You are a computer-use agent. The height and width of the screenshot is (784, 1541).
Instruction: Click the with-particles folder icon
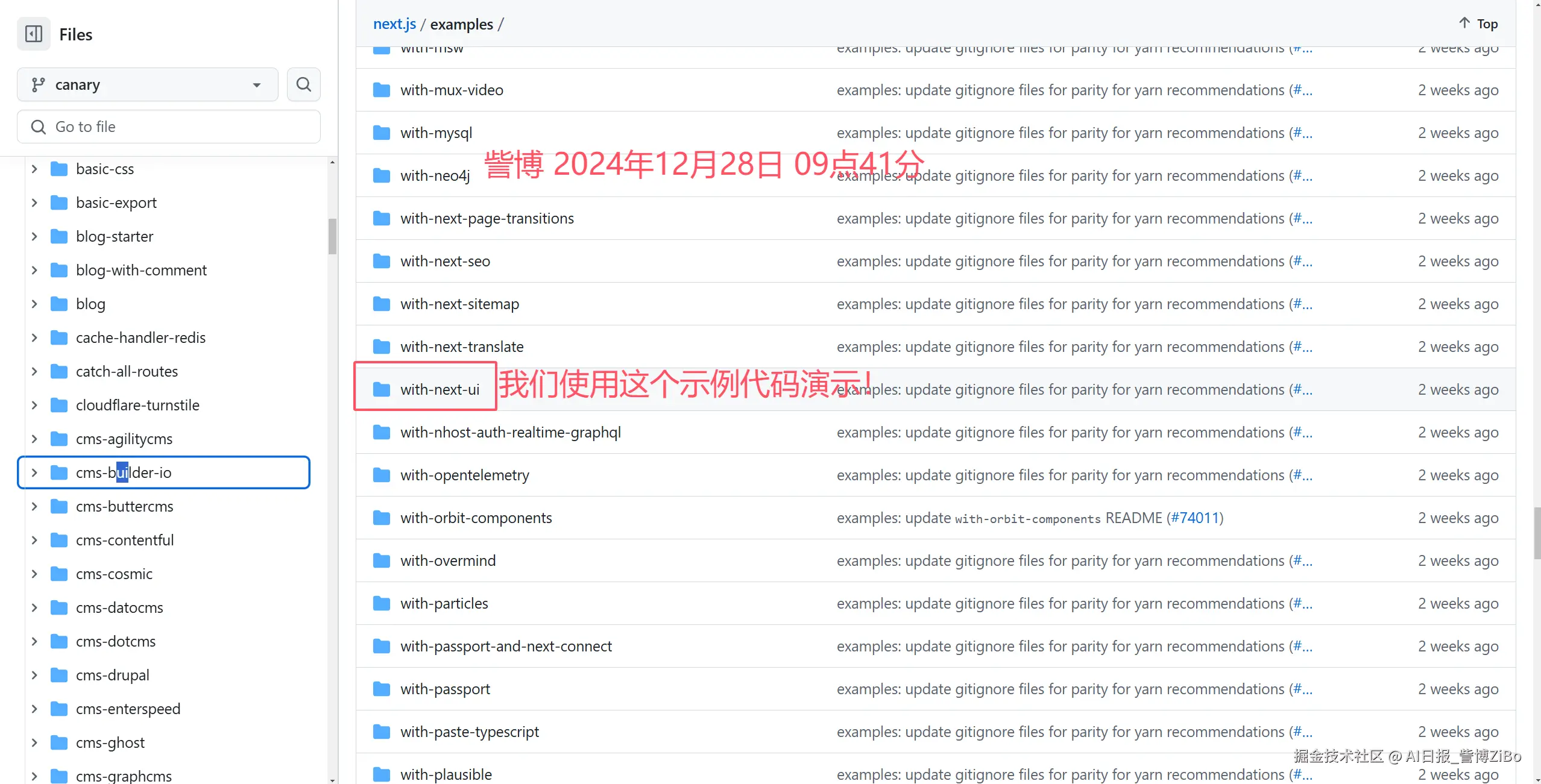[x=382, y=604]
